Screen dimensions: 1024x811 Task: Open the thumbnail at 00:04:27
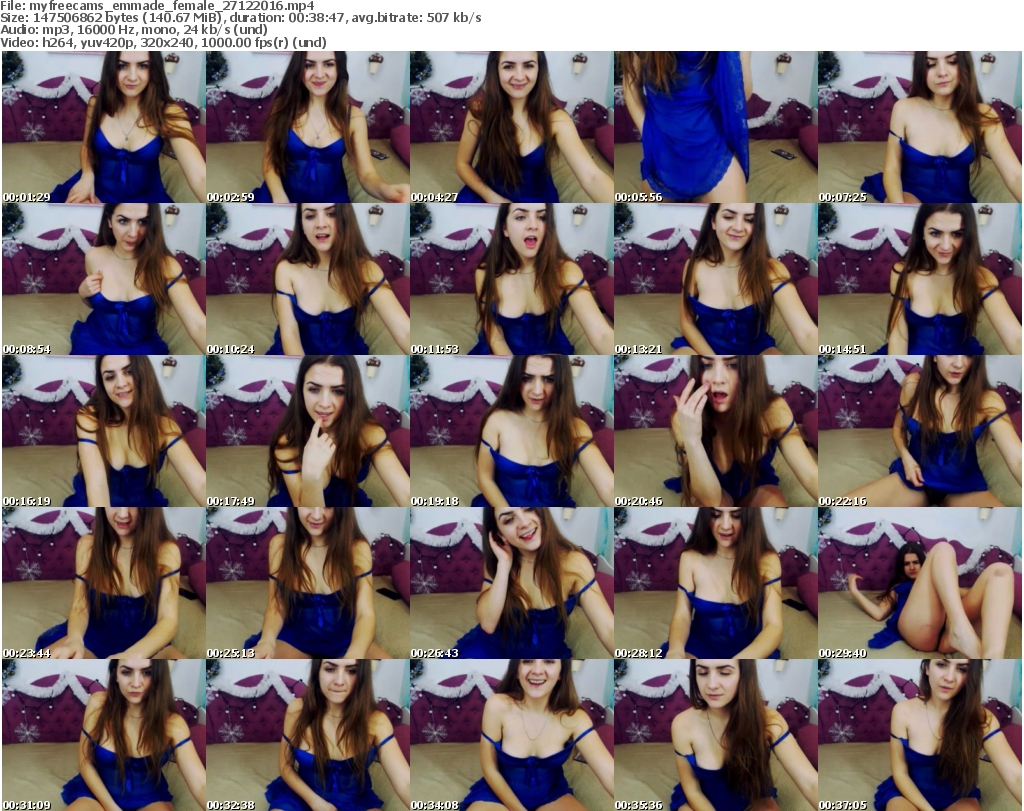[x=511, y=127]
